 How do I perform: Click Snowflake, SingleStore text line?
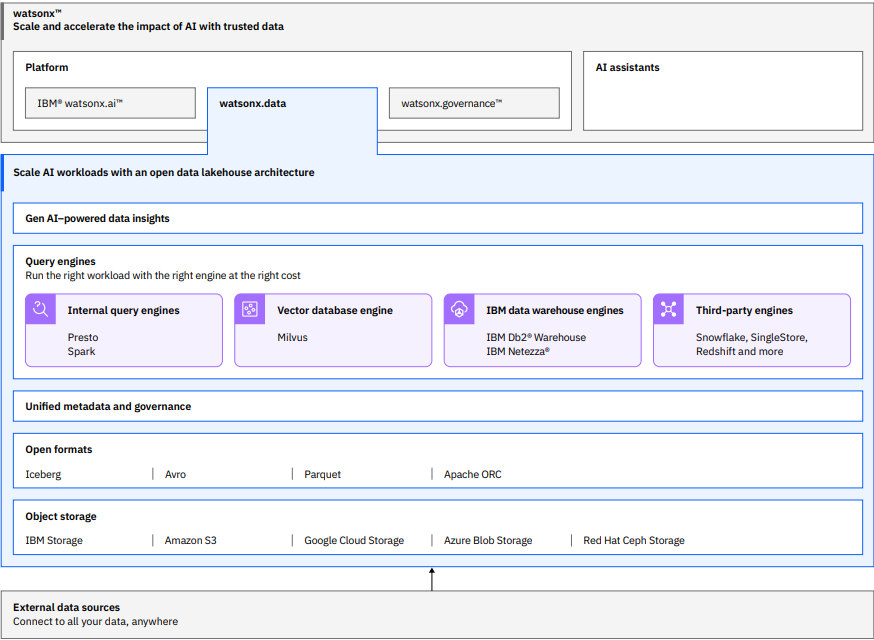click(752, 337)
